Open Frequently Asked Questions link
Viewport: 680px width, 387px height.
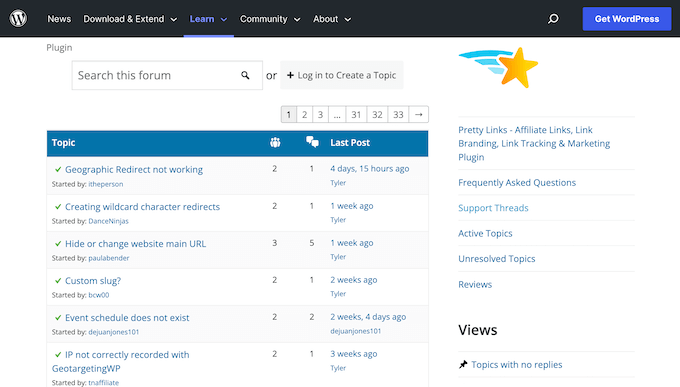pos(517,183)
